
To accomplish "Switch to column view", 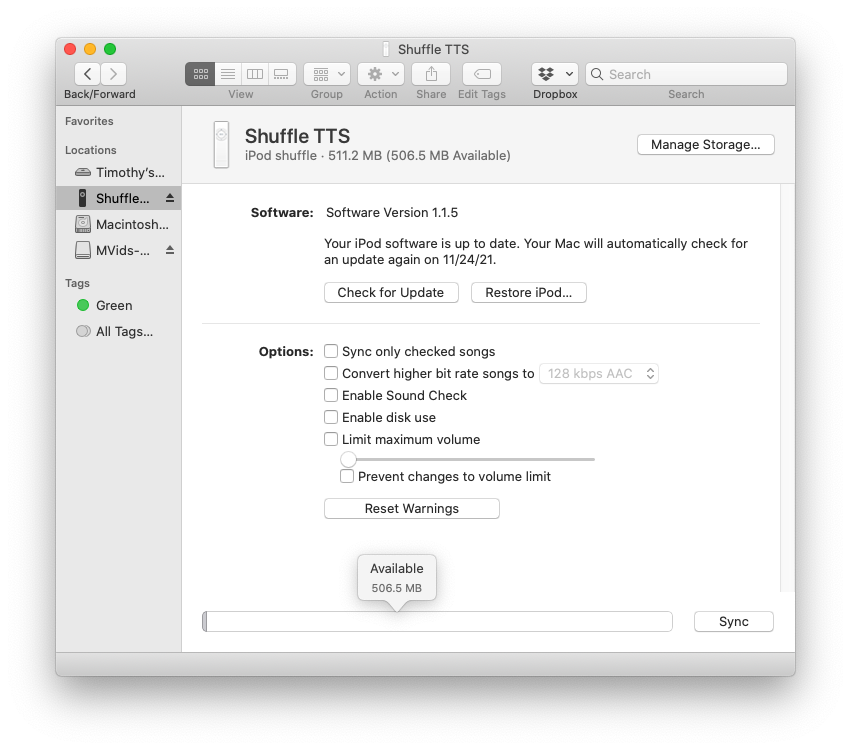I will (x=255, y=74).
